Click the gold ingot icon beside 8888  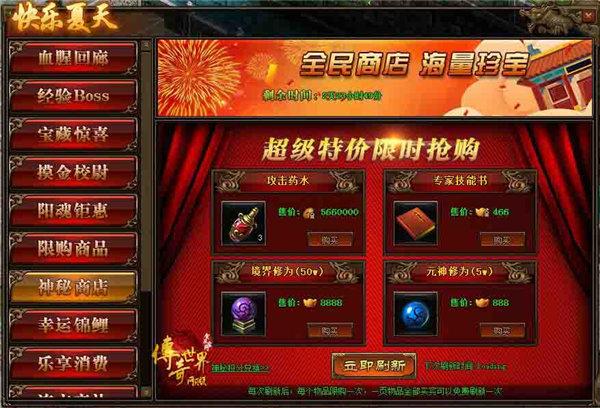(x=310, y=303)
